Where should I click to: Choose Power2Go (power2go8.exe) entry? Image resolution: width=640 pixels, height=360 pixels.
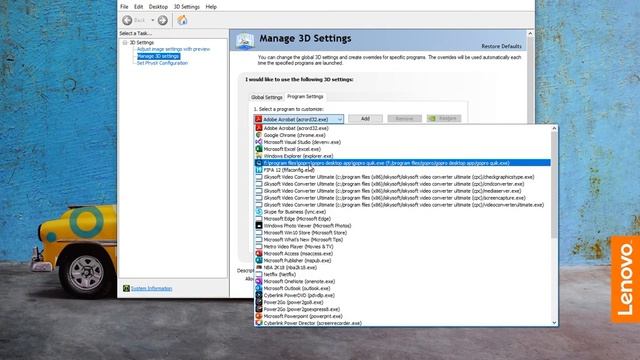[x=402, y=302]
